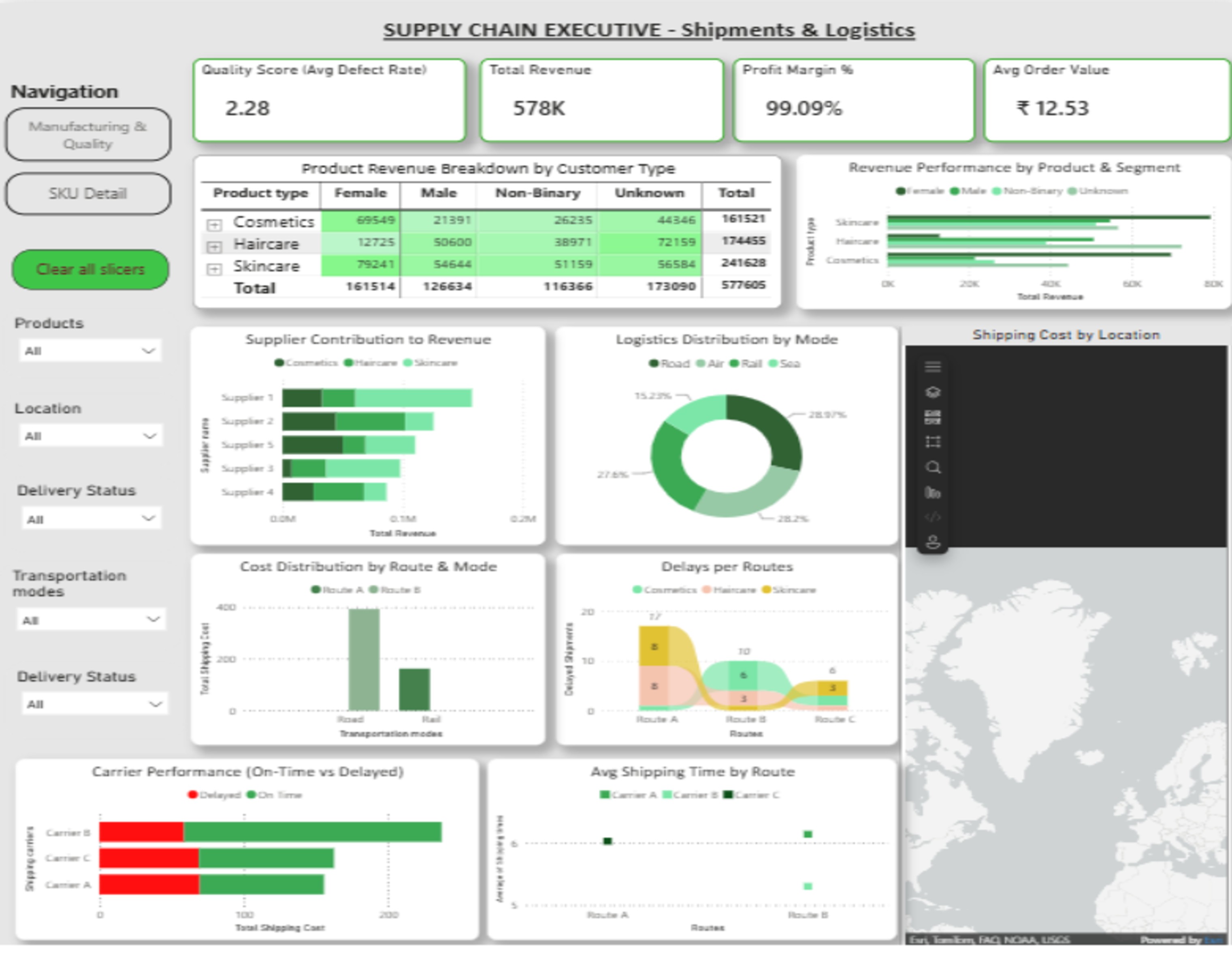The image size is (1232, 956).
Task: Sort matrix by Total column header
Action: pos(736,193)
